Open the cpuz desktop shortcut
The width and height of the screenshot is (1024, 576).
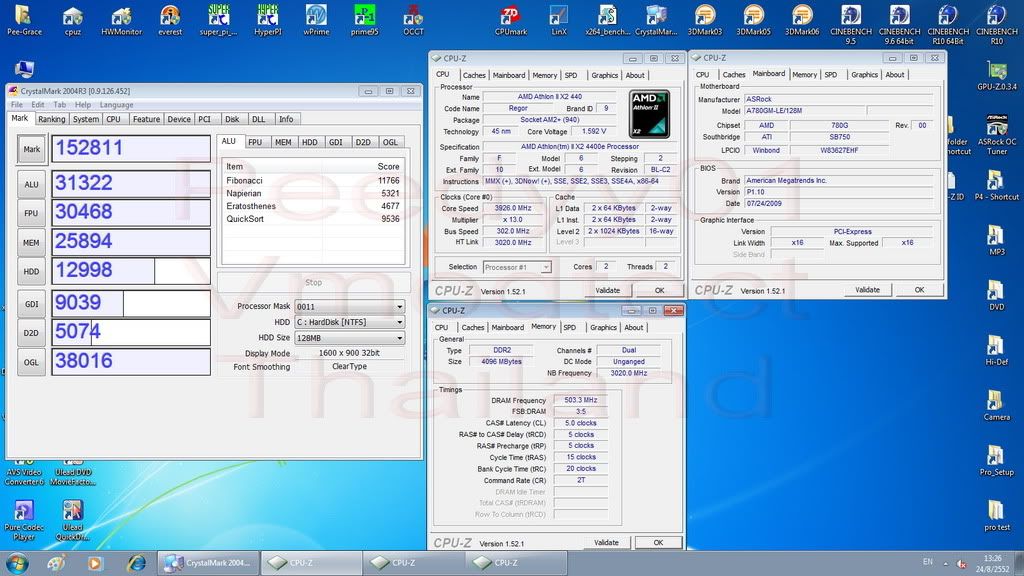click(72, 17)
